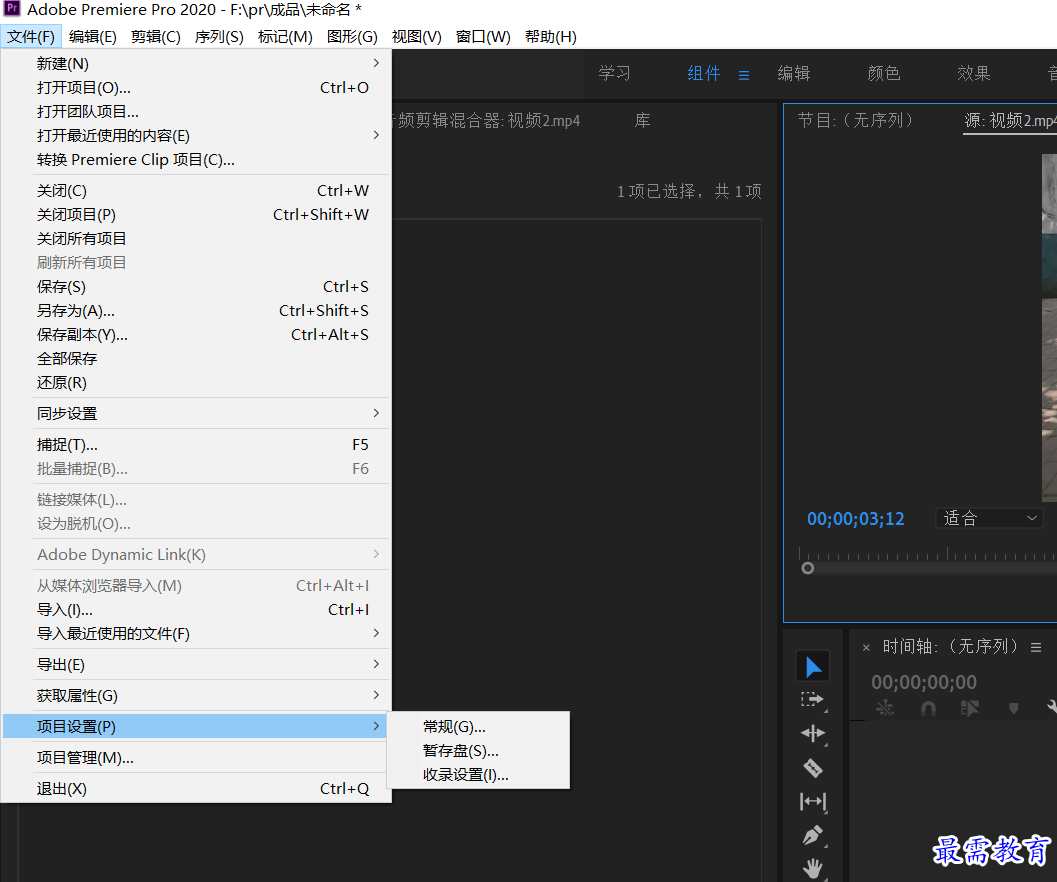Viewport: 1057px width, 882px height.
Task: Select the Razor tool
Action: click(813, 767)
